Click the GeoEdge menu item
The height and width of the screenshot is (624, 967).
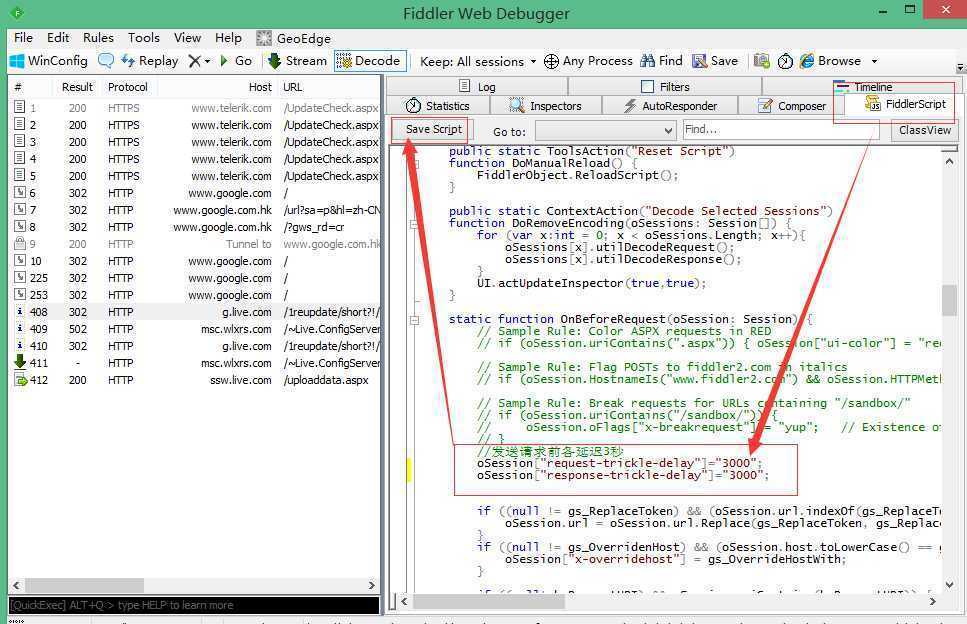[x=294, y=38]
